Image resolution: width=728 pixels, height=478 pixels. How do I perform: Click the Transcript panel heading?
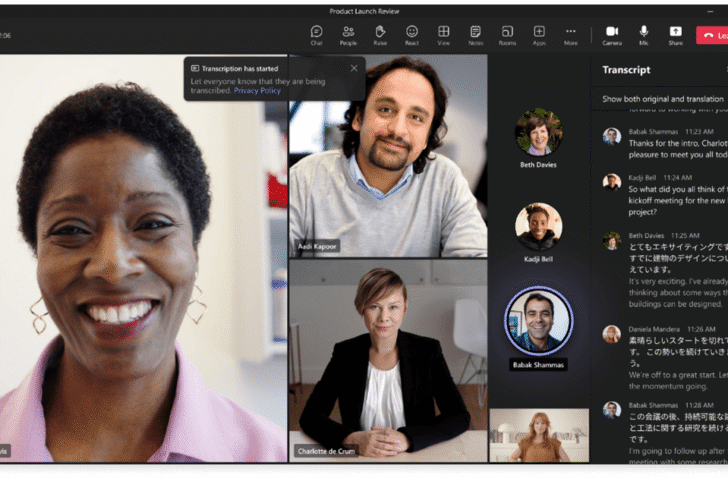click(x=626, y=70)
